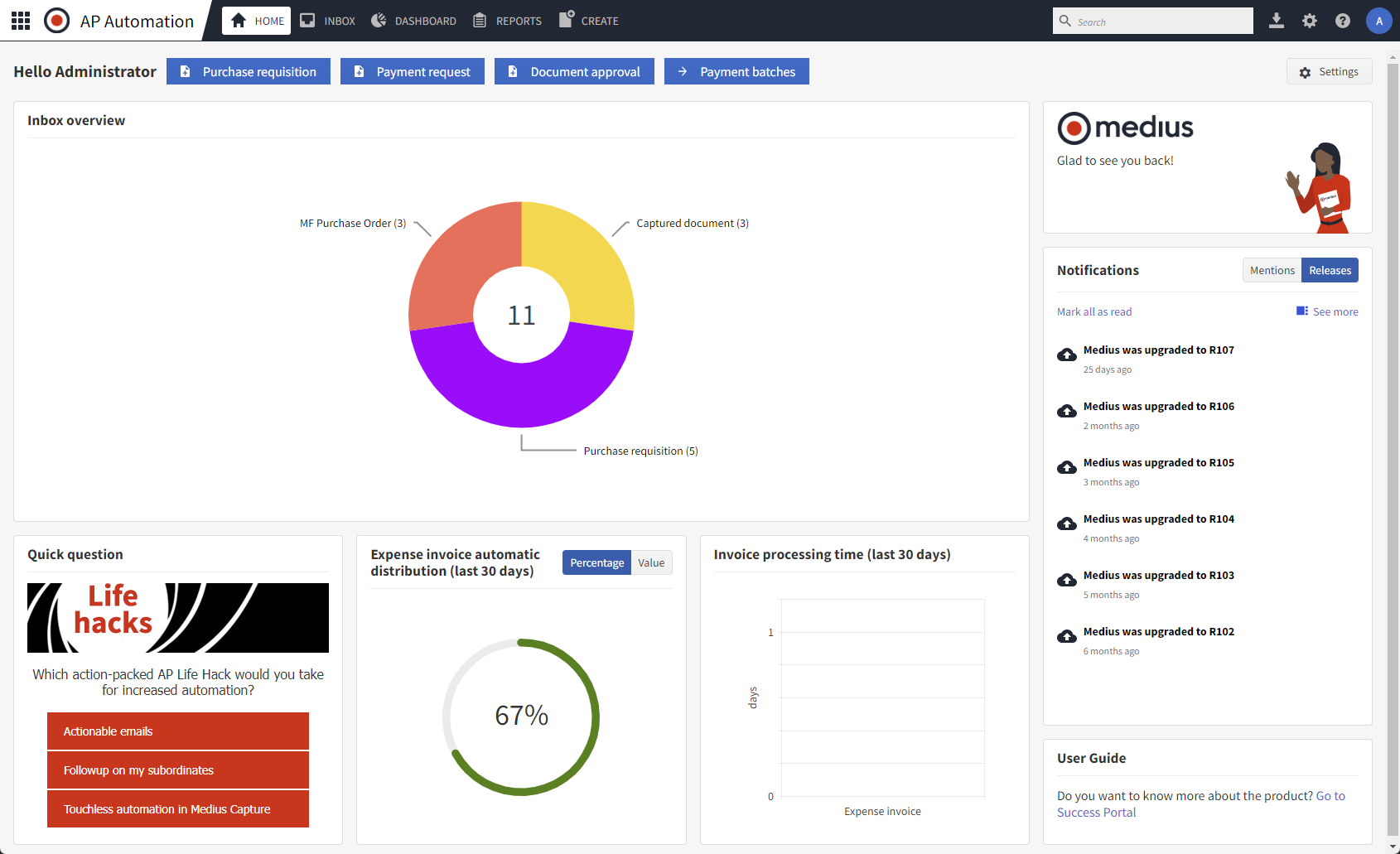Go to the Inbox tab
This screenshot has height=854, width=1400.
(328, 21)
